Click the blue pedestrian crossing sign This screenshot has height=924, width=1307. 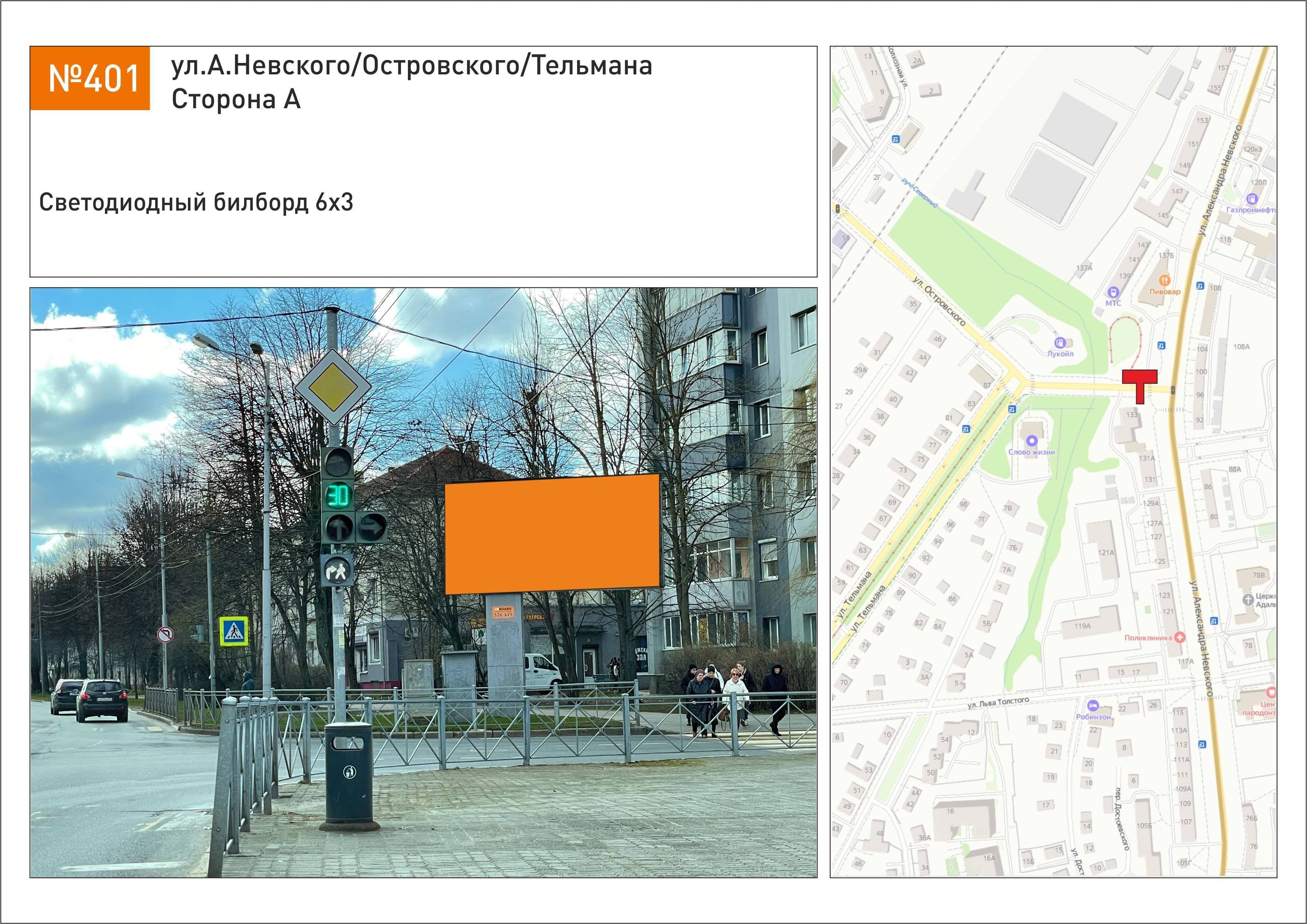coord(234,632)
